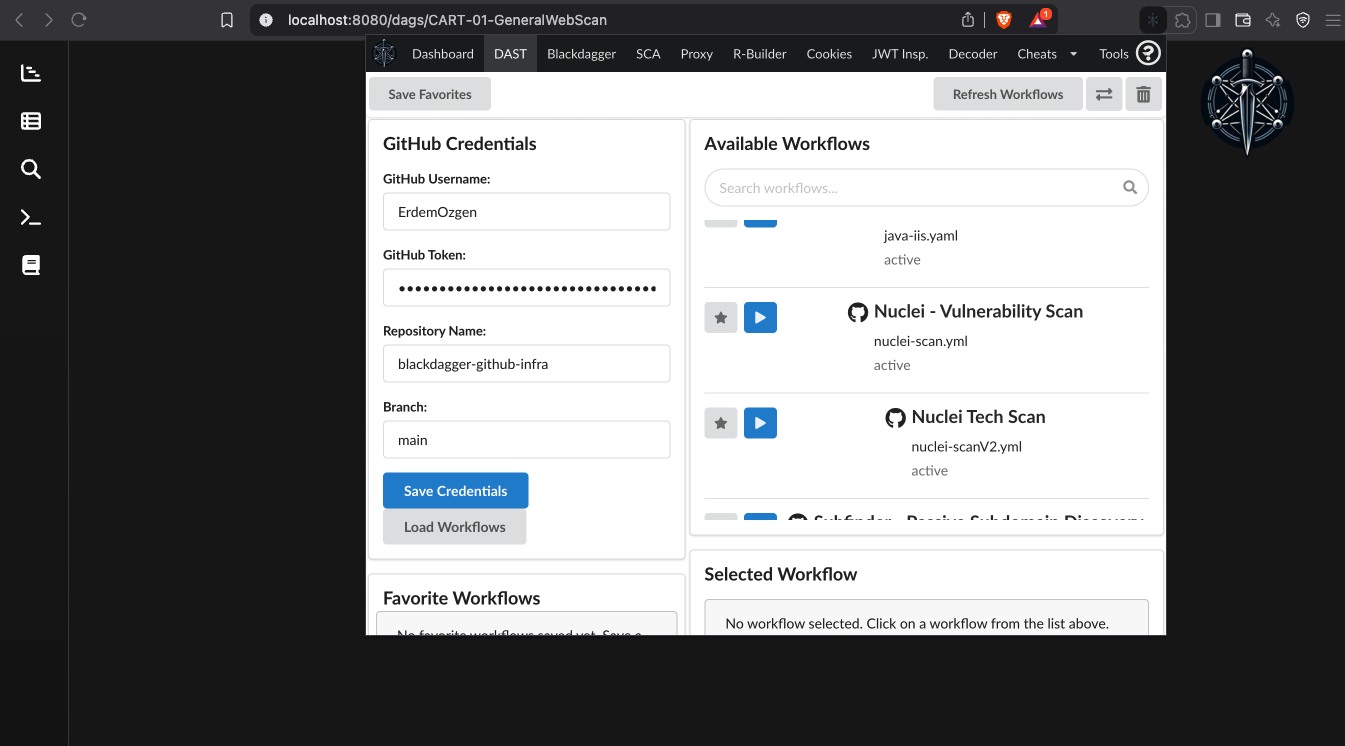Click the GitHub Credentials heading
1345x746 pixels.
tap(460, 144)
